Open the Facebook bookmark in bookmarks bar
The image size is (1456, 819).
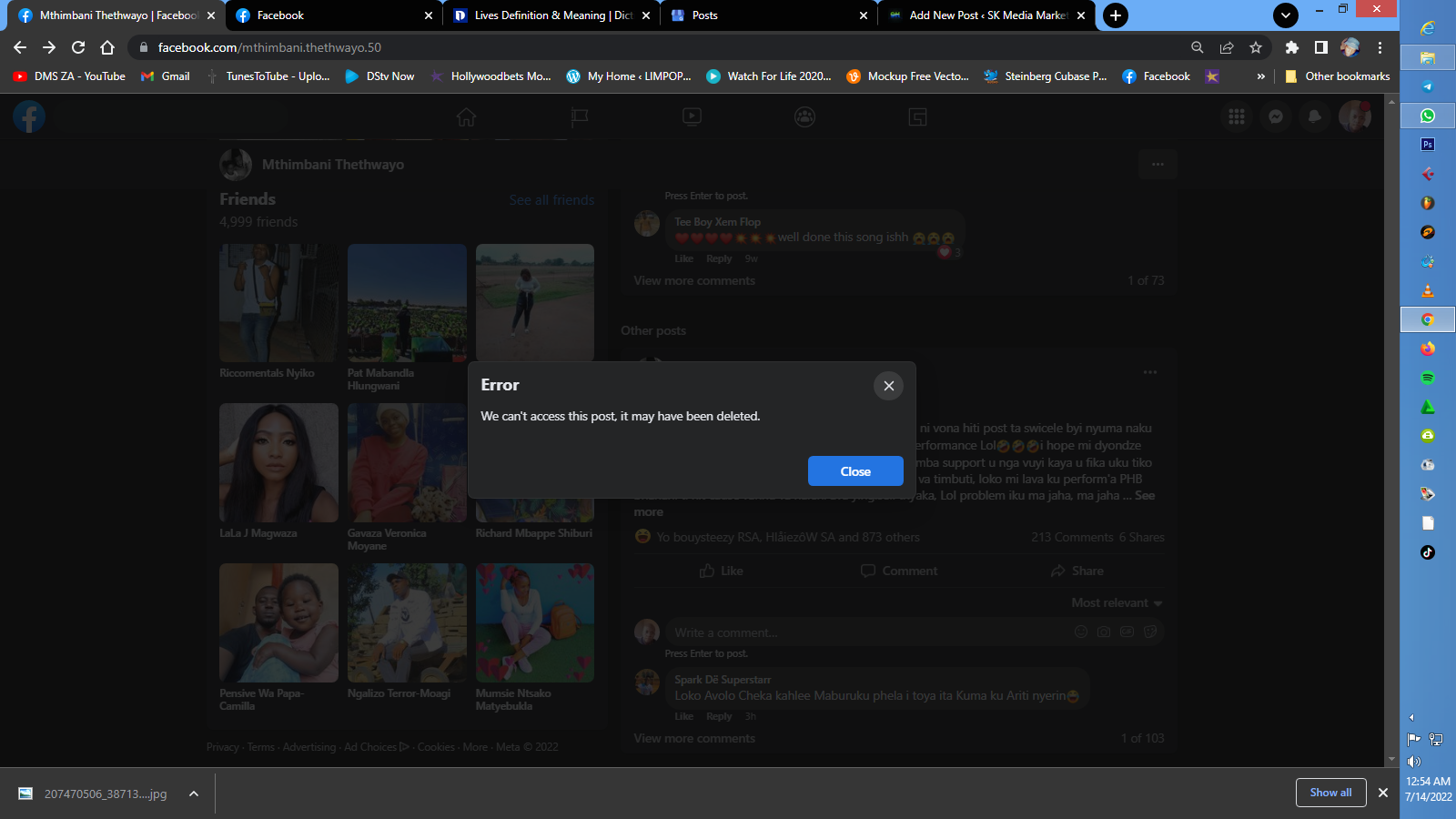[x=1157, y=76]
